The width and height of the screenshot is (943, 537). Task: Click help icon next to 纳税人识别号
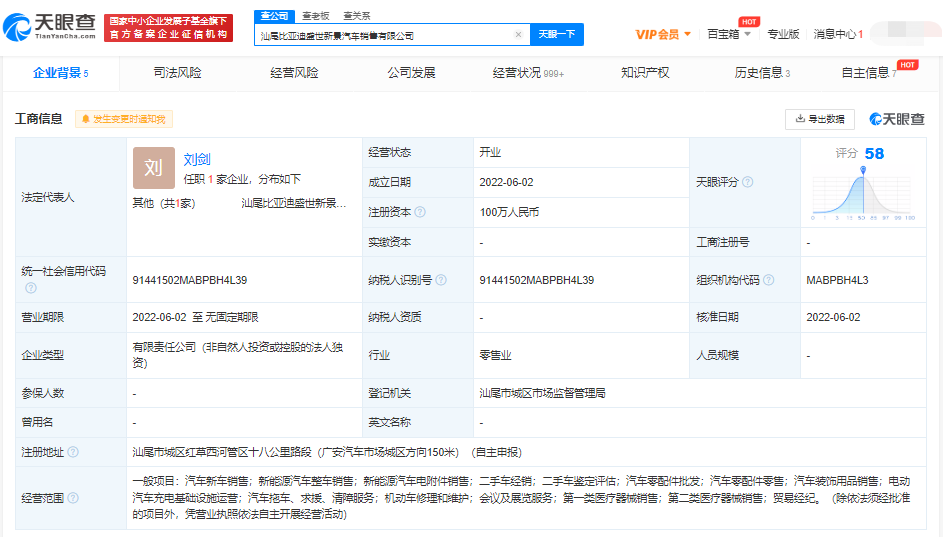click(x=441, y=280)
